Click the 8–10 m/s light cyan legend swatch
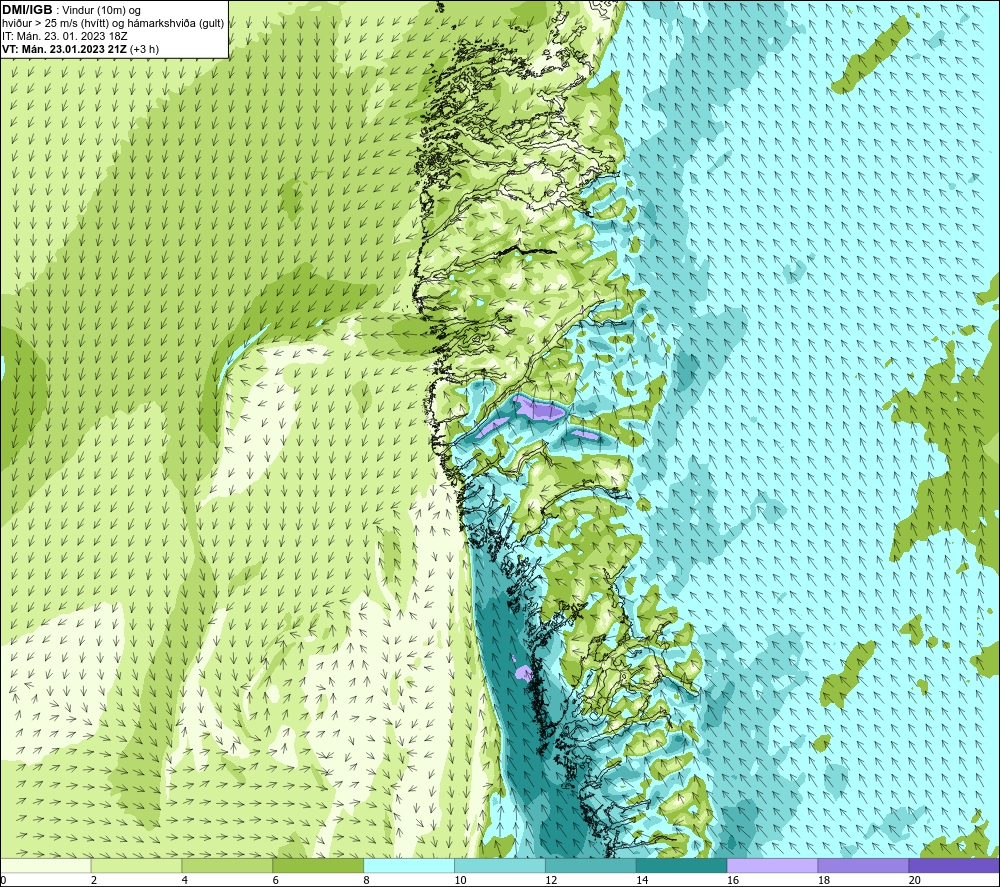 pos(409,865)
